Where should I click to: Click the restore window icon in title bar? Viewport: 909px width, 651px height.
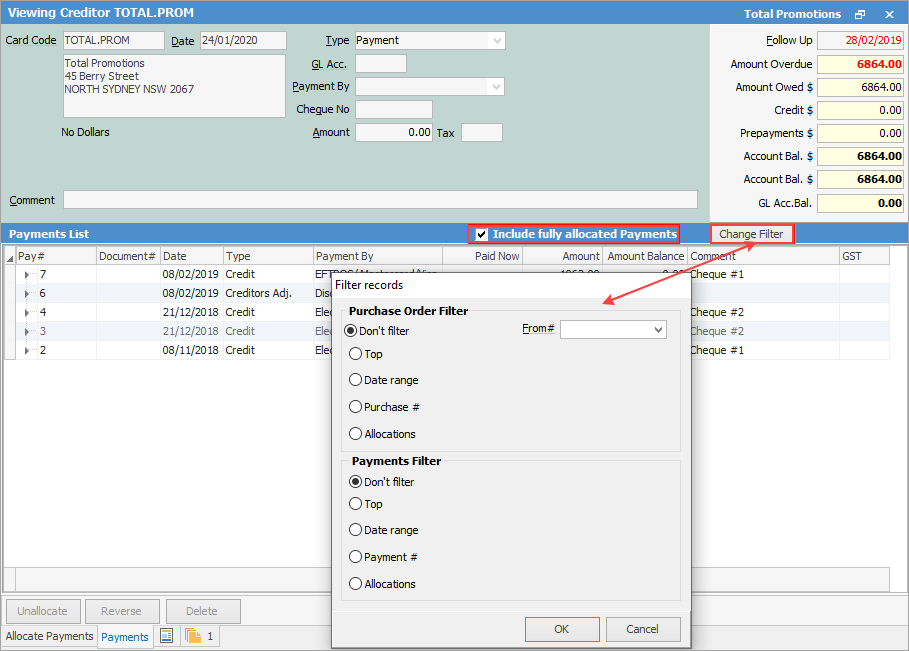(860, 14)
